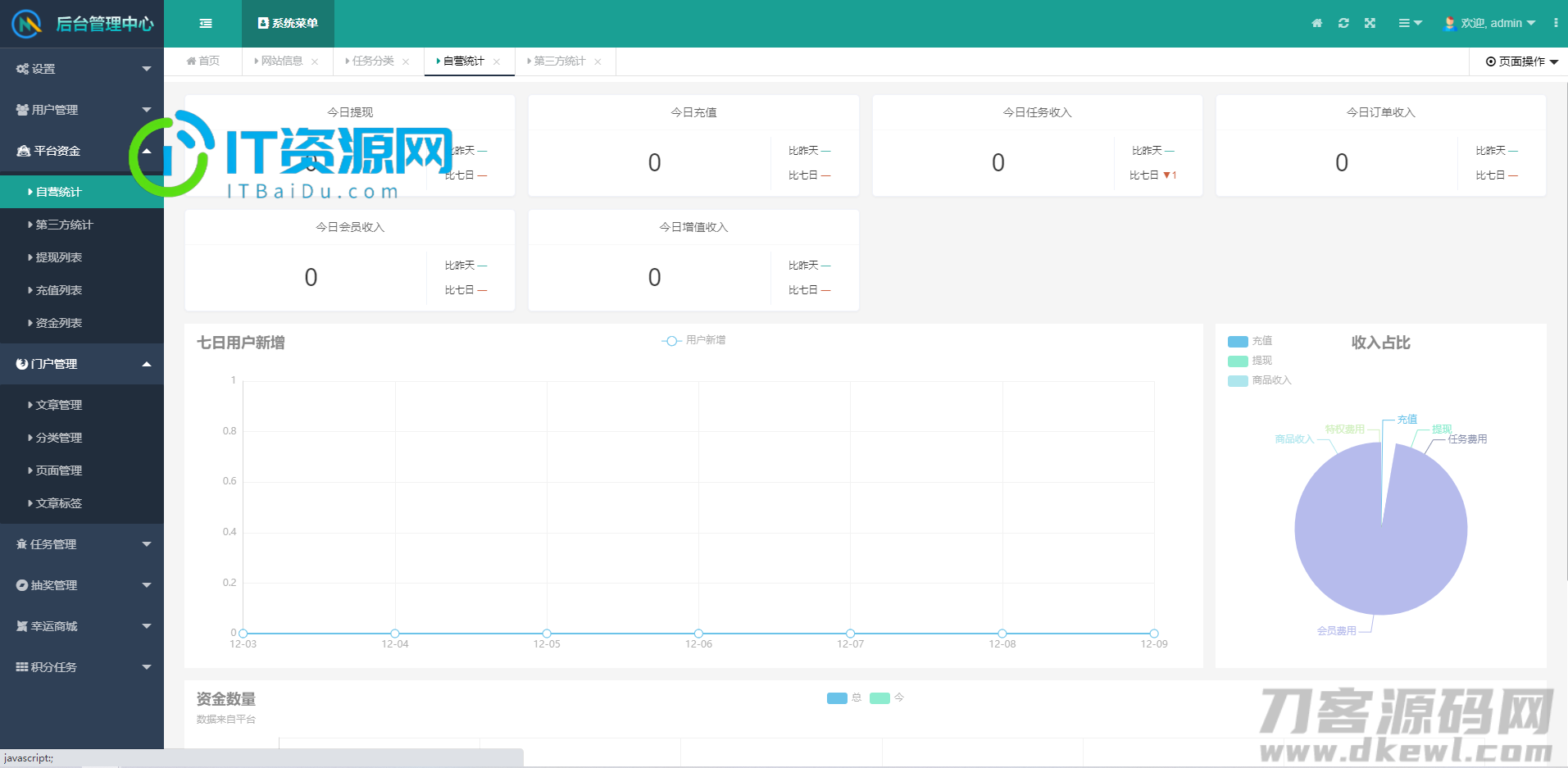The height and width of the screenshot is (768, 1568).
Task: Click the 12-06 data point on line chart
Action: tap(698, 634)
